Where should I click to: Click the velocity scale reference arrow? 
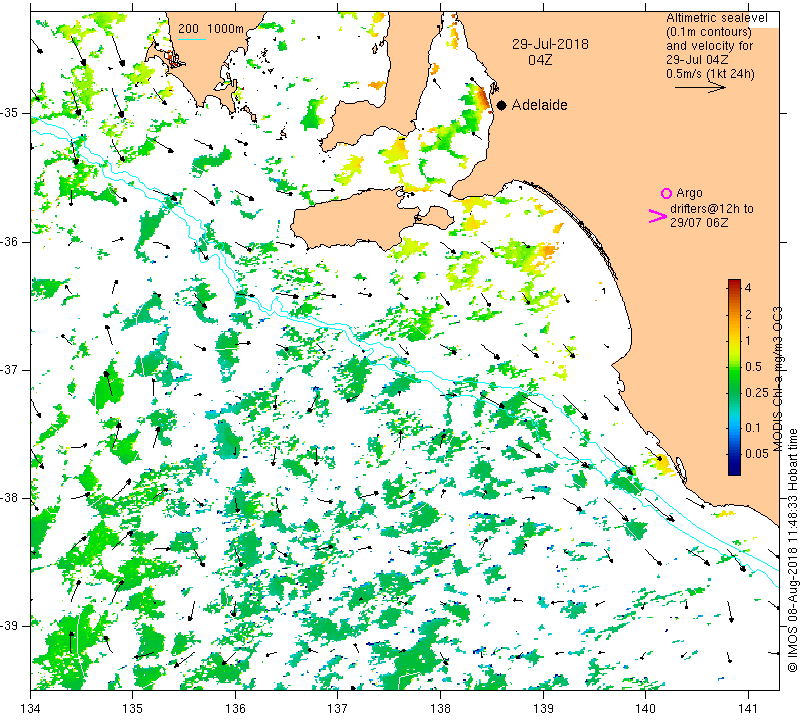click(x=700, y=87)
